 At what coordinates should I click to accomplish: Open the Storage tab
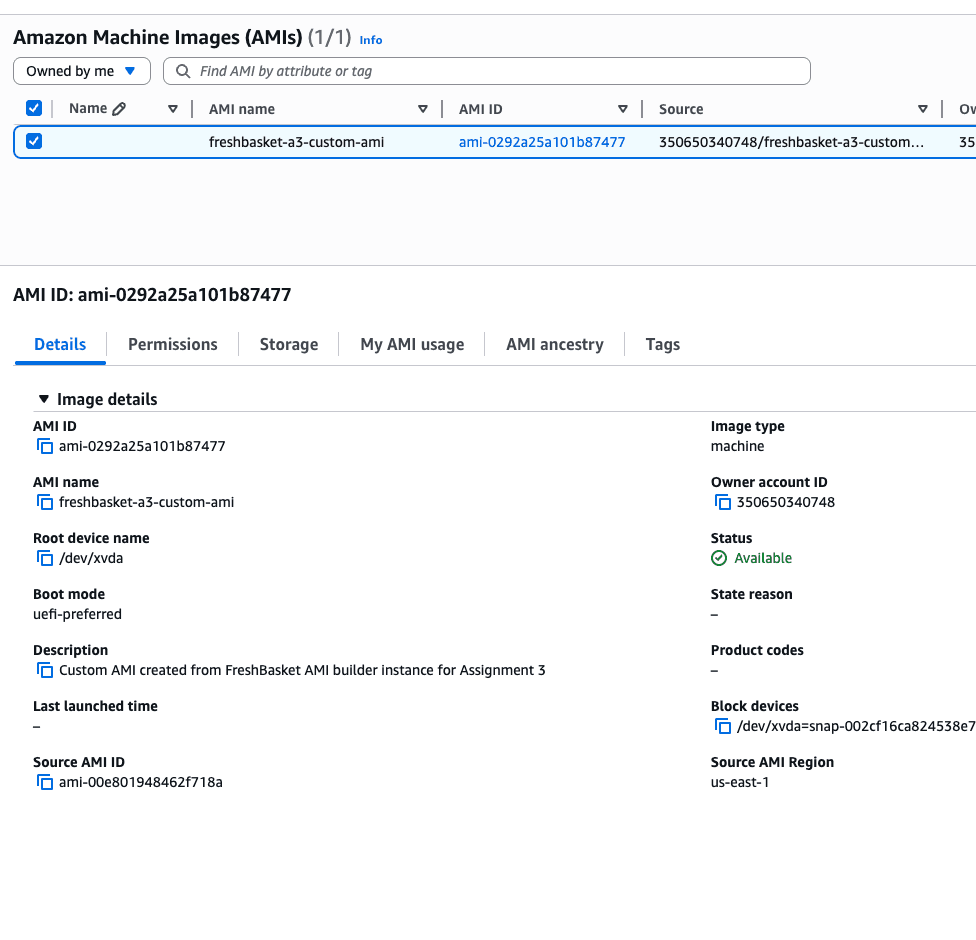289,344
